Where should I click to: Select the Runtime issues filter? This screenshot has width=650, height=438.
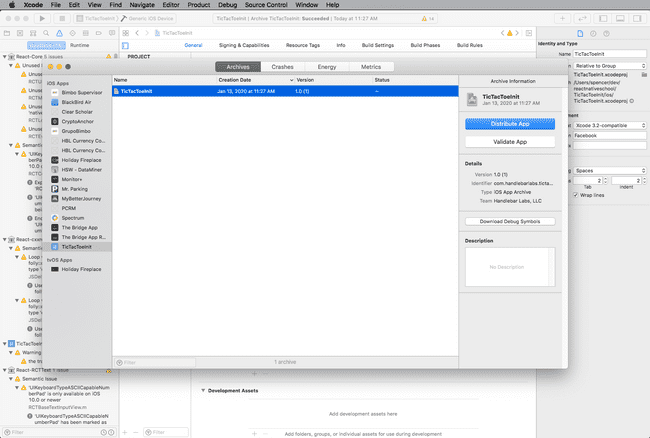point(79,45)
